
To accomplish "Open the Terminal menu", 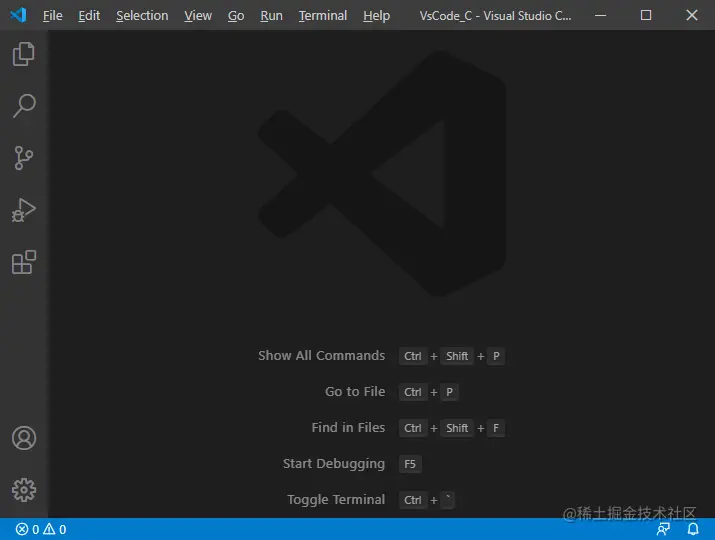I will tap(323, 16).
